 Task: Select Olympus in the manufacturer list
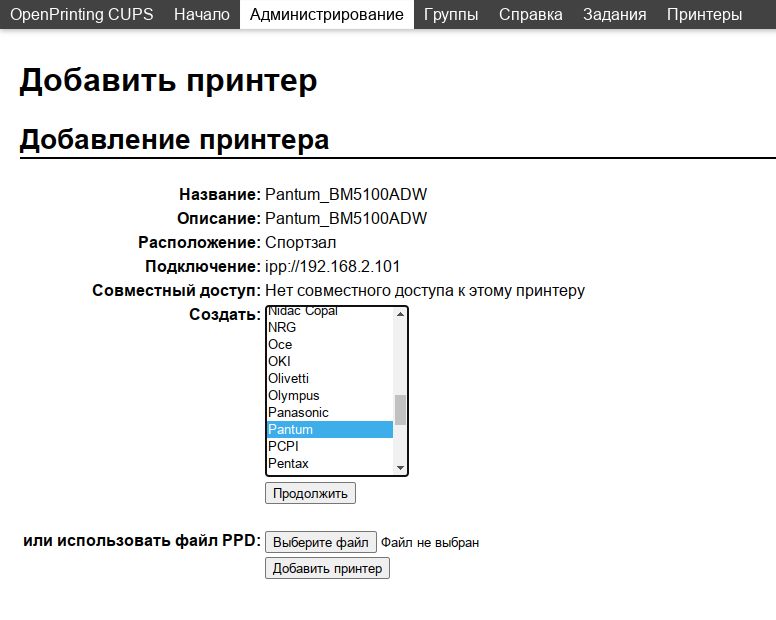coord(293,395)
